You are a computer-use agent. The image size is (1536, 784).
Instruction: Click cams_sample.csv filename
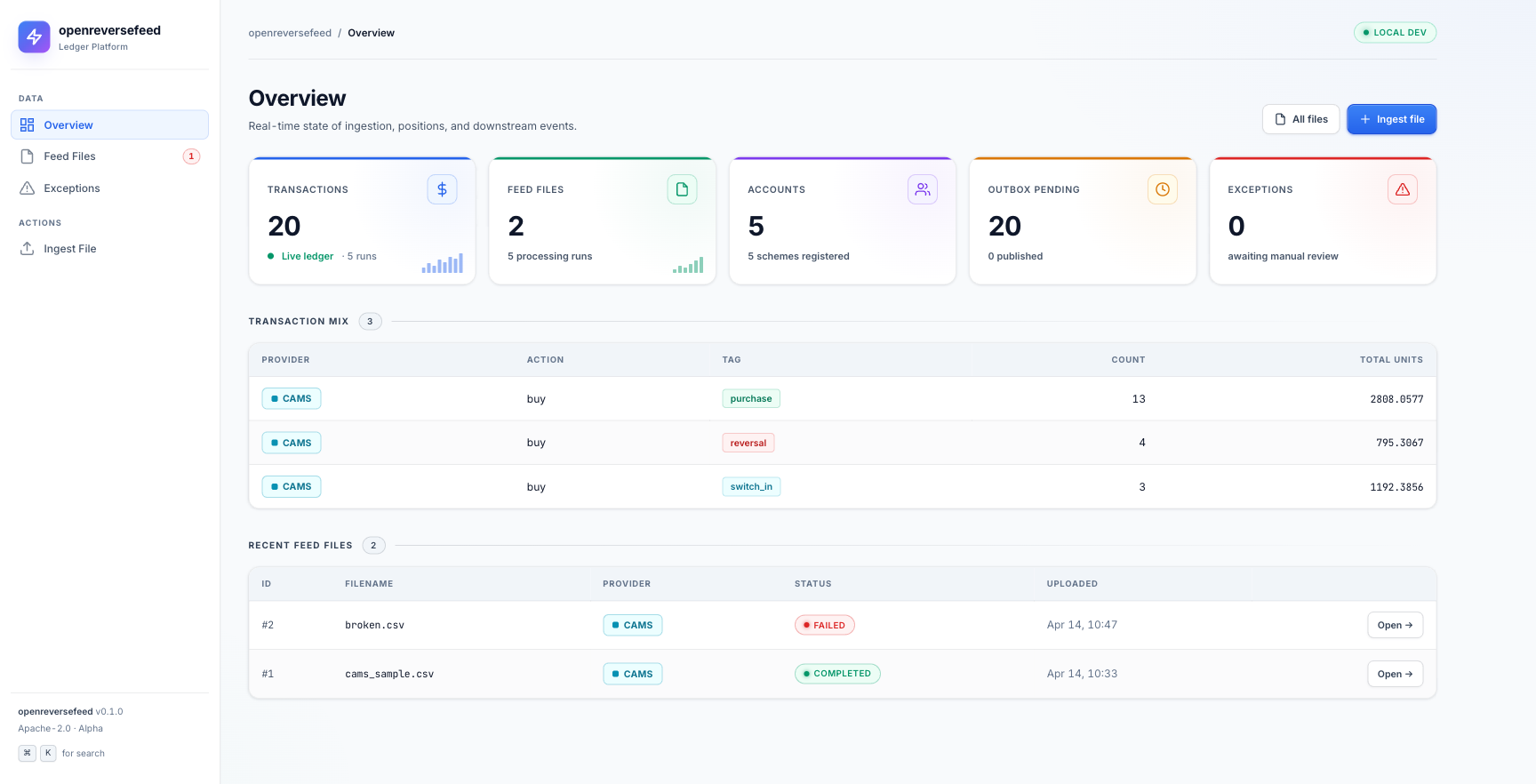click(389, 674)
